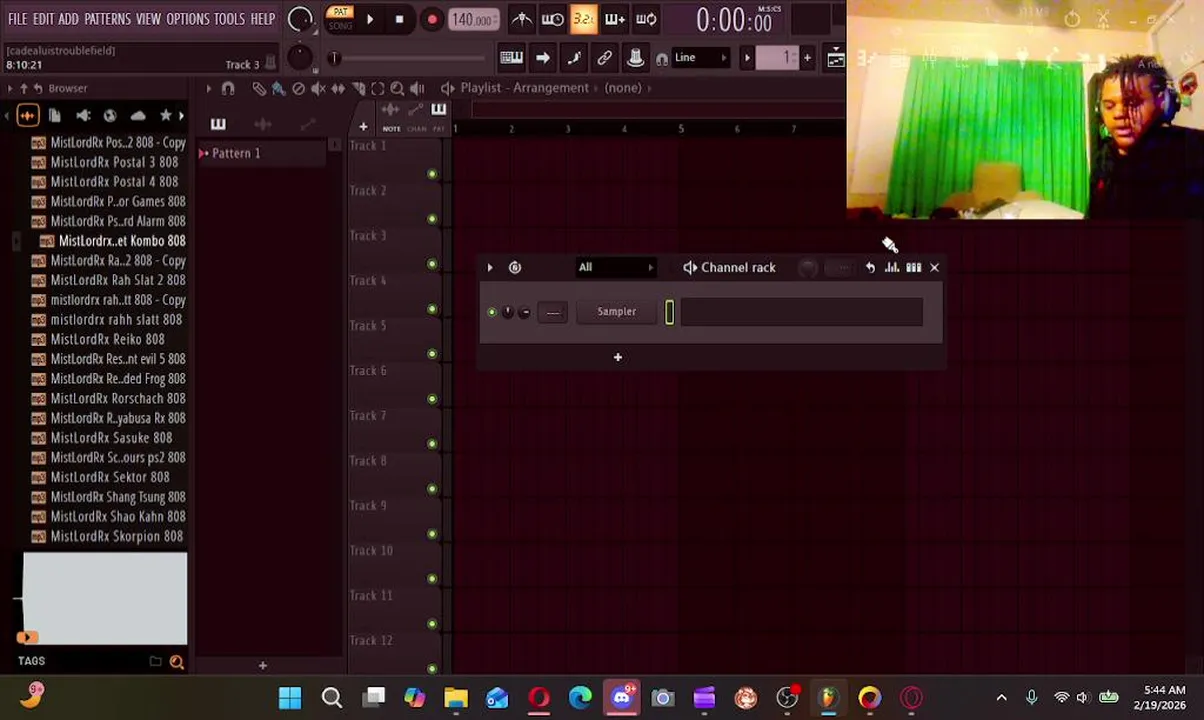Select the playlist mute tool
The width and height of the screenshot is (1204, 720).
318,89
